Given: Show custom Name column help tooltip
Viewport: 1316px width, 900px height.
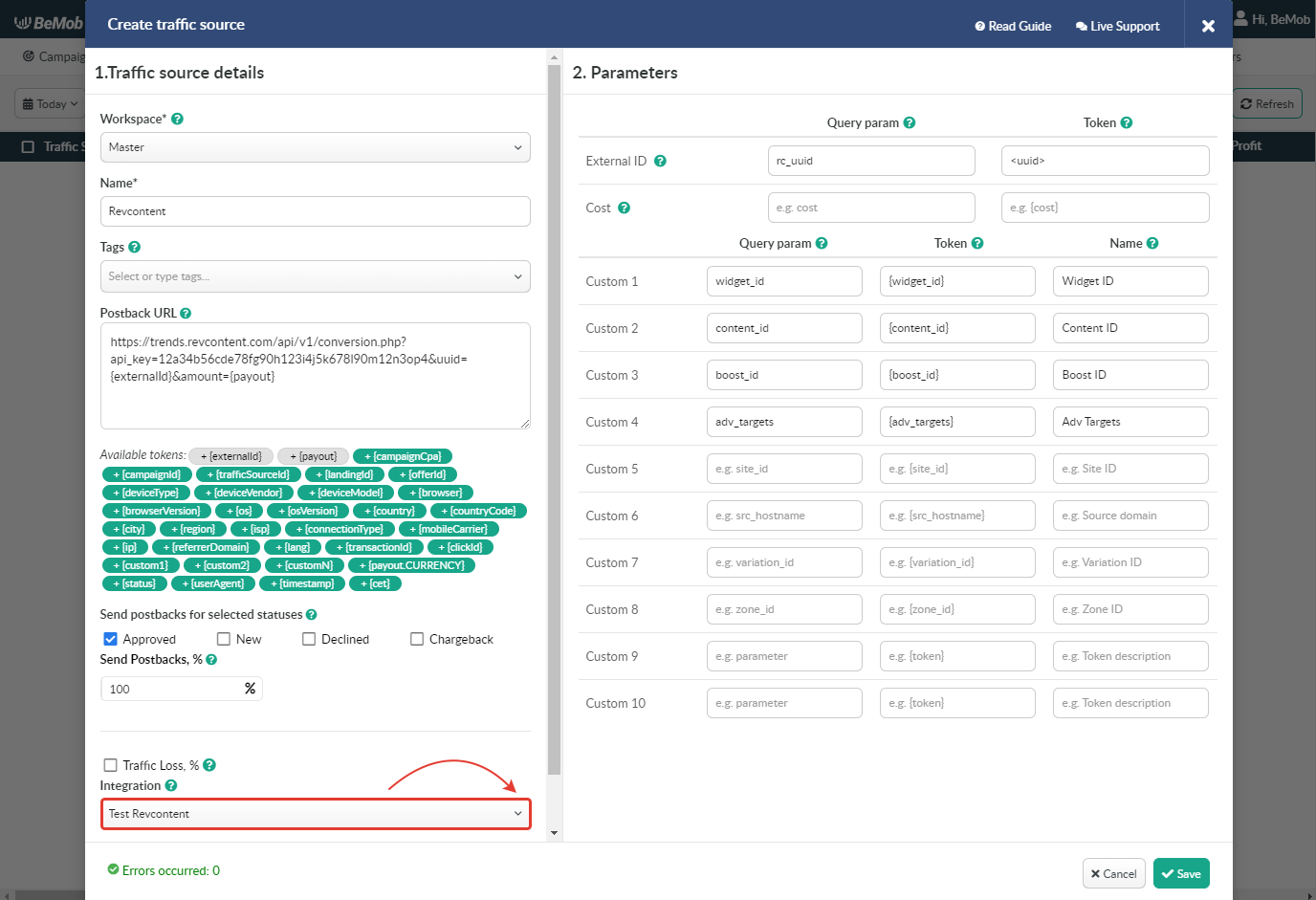Looking at the screenshot, I should [1152, 243].
